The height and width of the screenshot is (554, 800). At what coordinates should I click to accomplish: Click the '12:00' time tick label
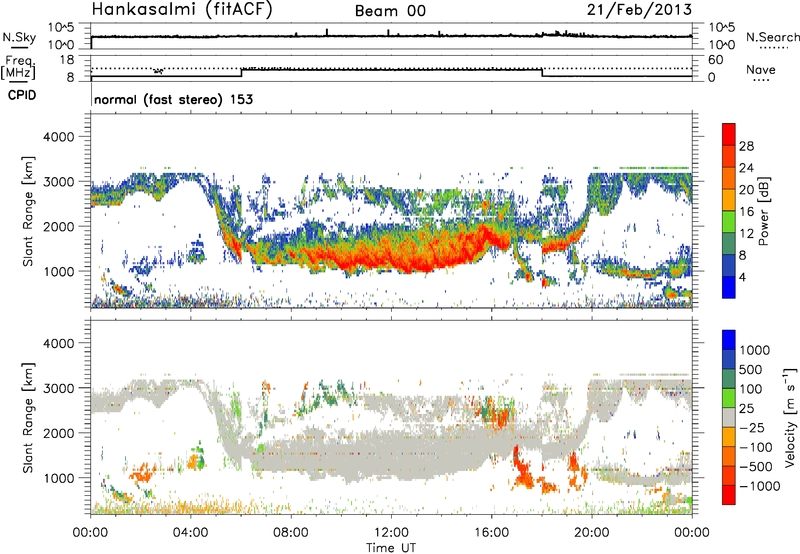pyautogui.click(x=391, y=533)
